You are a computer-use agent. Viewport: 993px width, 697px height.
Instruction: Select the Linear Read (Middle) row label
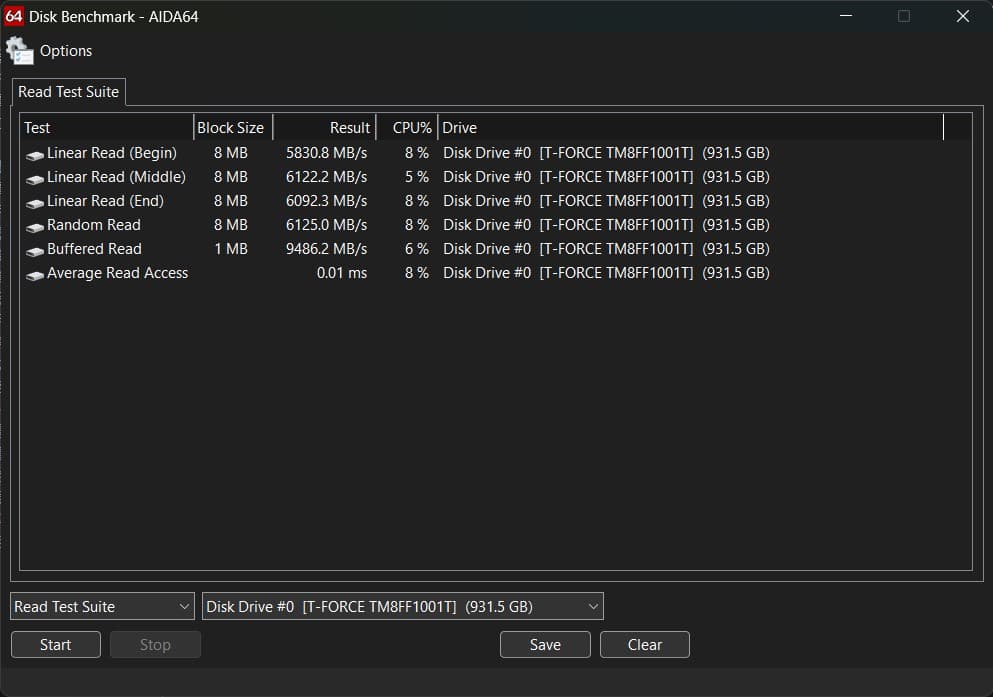[117, 177]
